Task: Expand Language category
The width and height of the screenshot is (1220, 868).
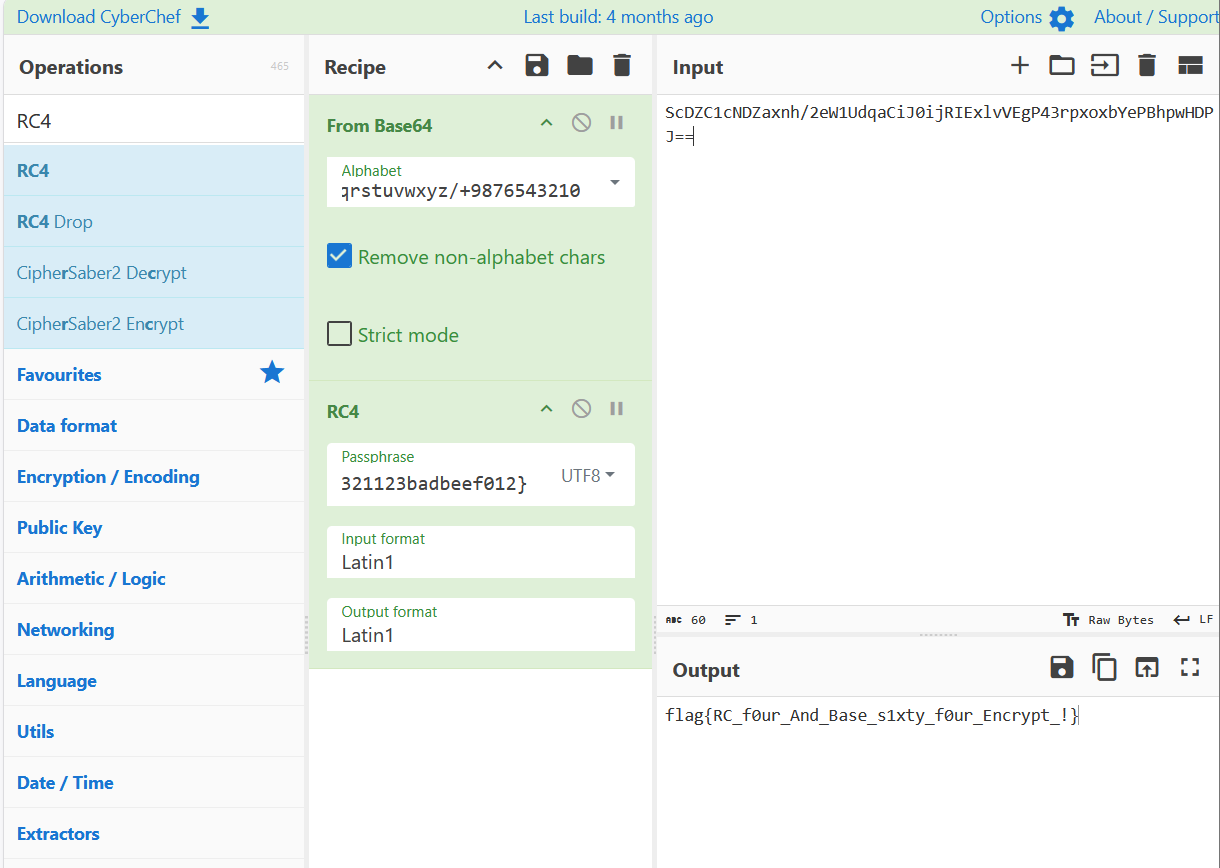Action: tap(154, 680)
